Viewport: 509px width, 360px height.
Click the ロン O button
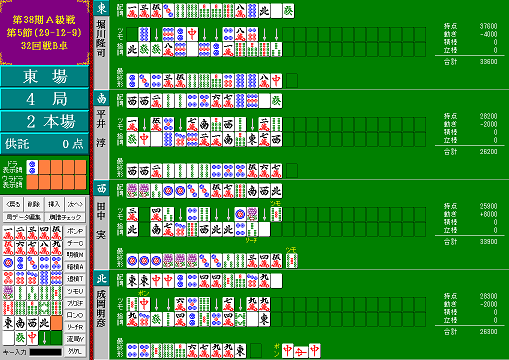[75, 315]
